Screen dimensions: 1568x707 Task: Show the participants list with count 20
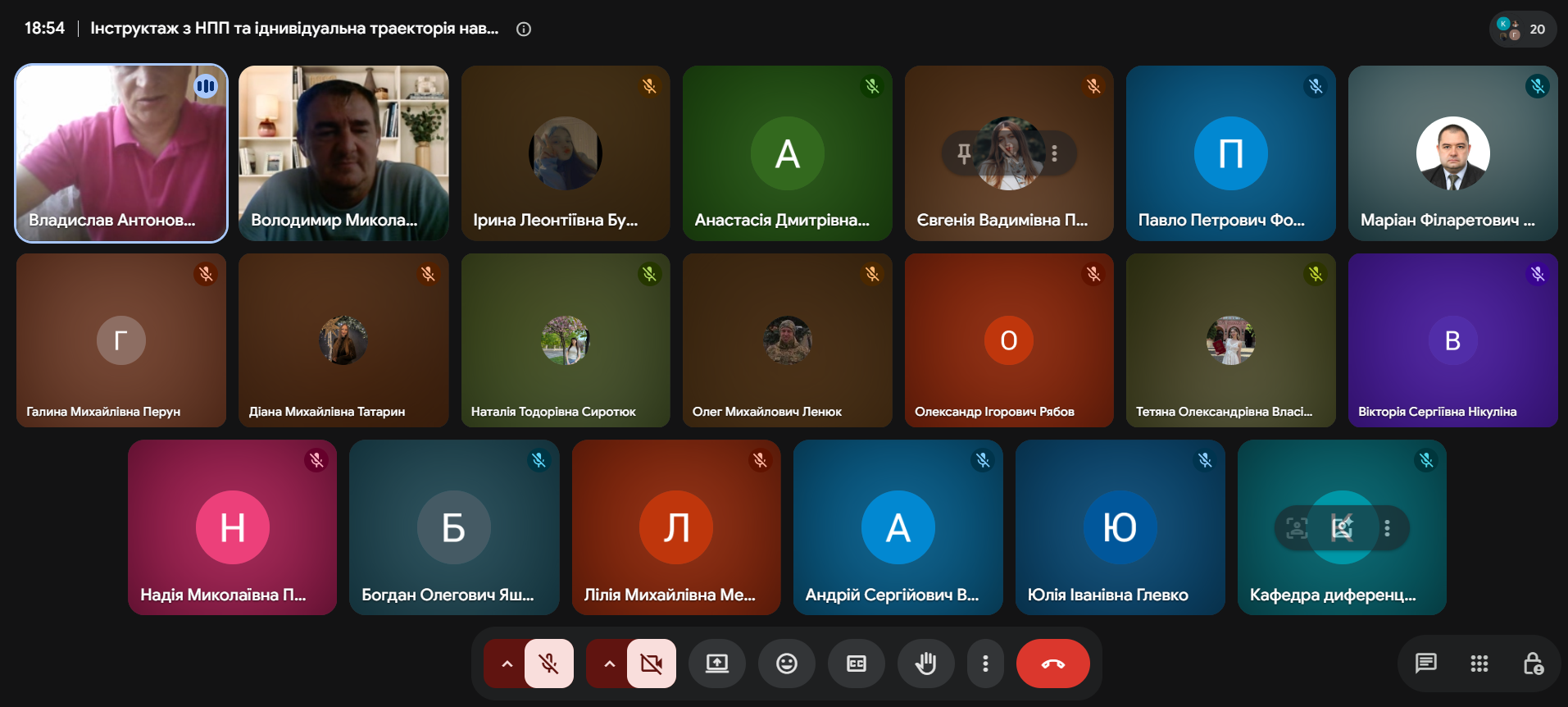[x=1522, y=29]
